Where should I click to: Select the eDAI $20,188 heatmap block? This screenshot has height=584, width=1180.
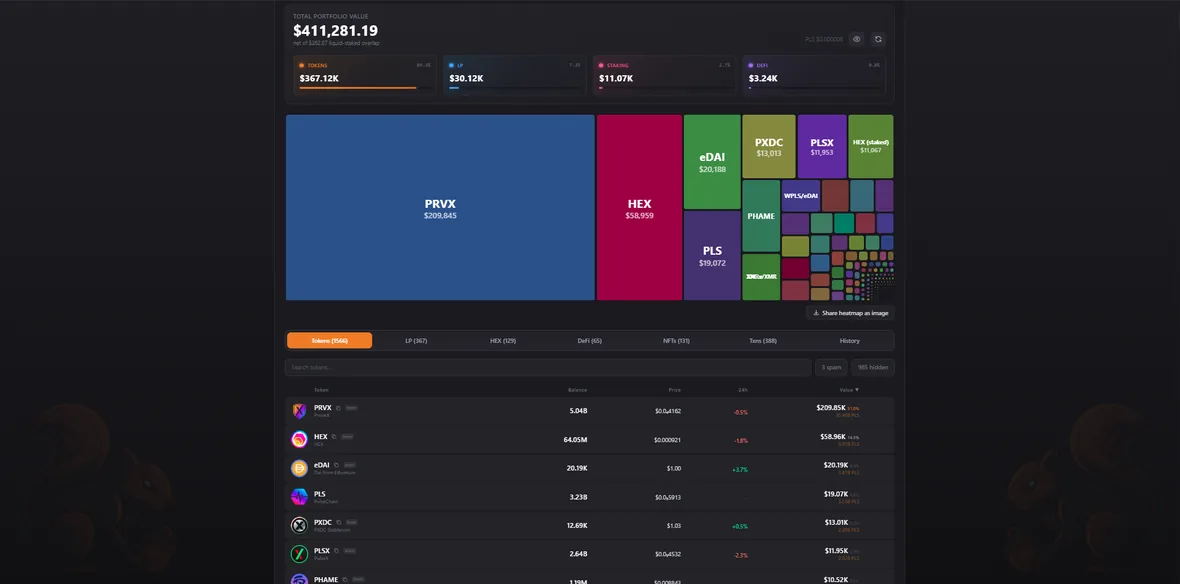(712, 162)
